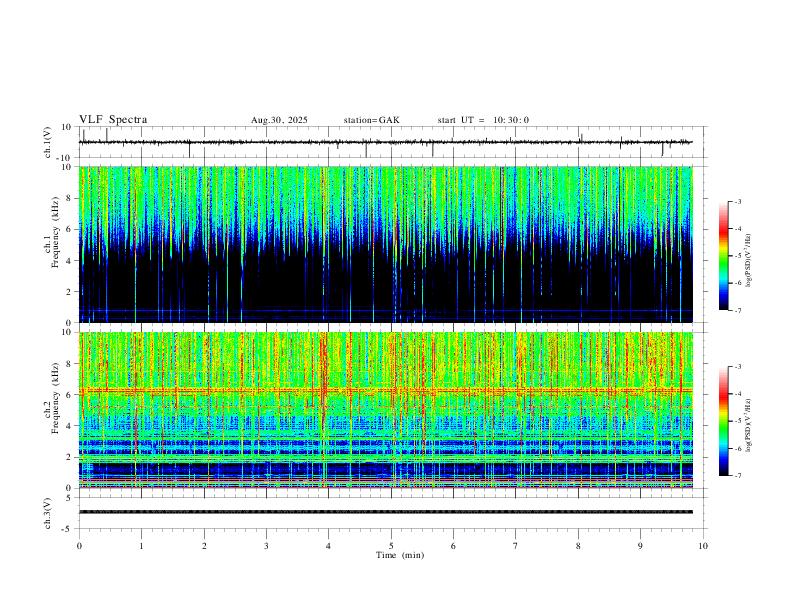Click the "4" kHz tick of ch.1 spectrogram
Image resolution: width=792 pixels, height=612 pixels.
pos(70,261)
